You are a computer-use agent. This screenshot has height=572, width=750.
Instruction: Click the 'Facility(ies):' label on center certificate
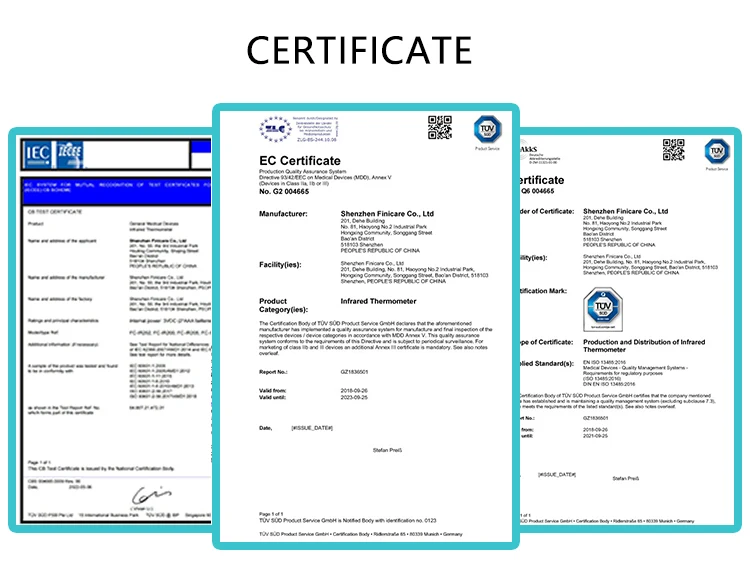[280, 264]
